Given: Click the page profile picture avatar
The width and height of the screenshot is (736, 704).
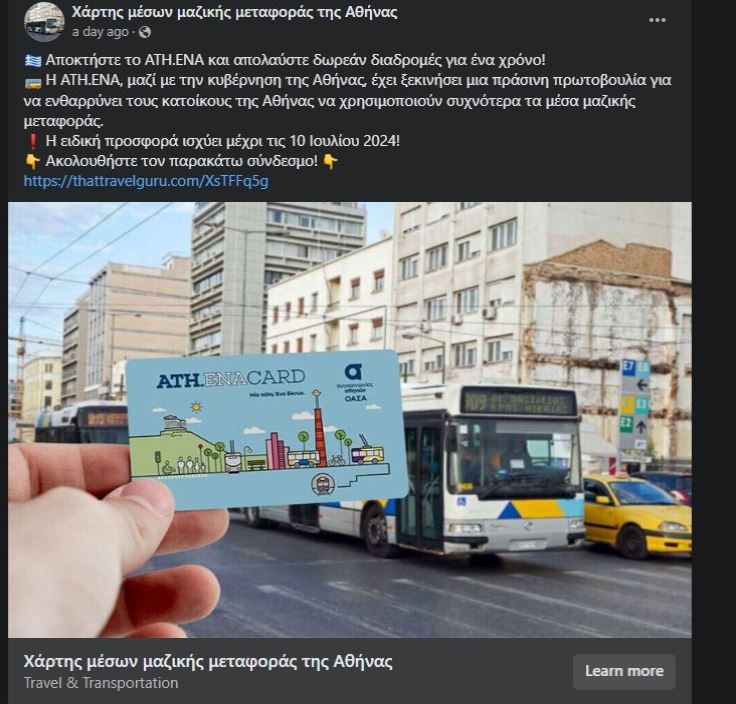Looking at the screenshot, I should pos(44,21).
